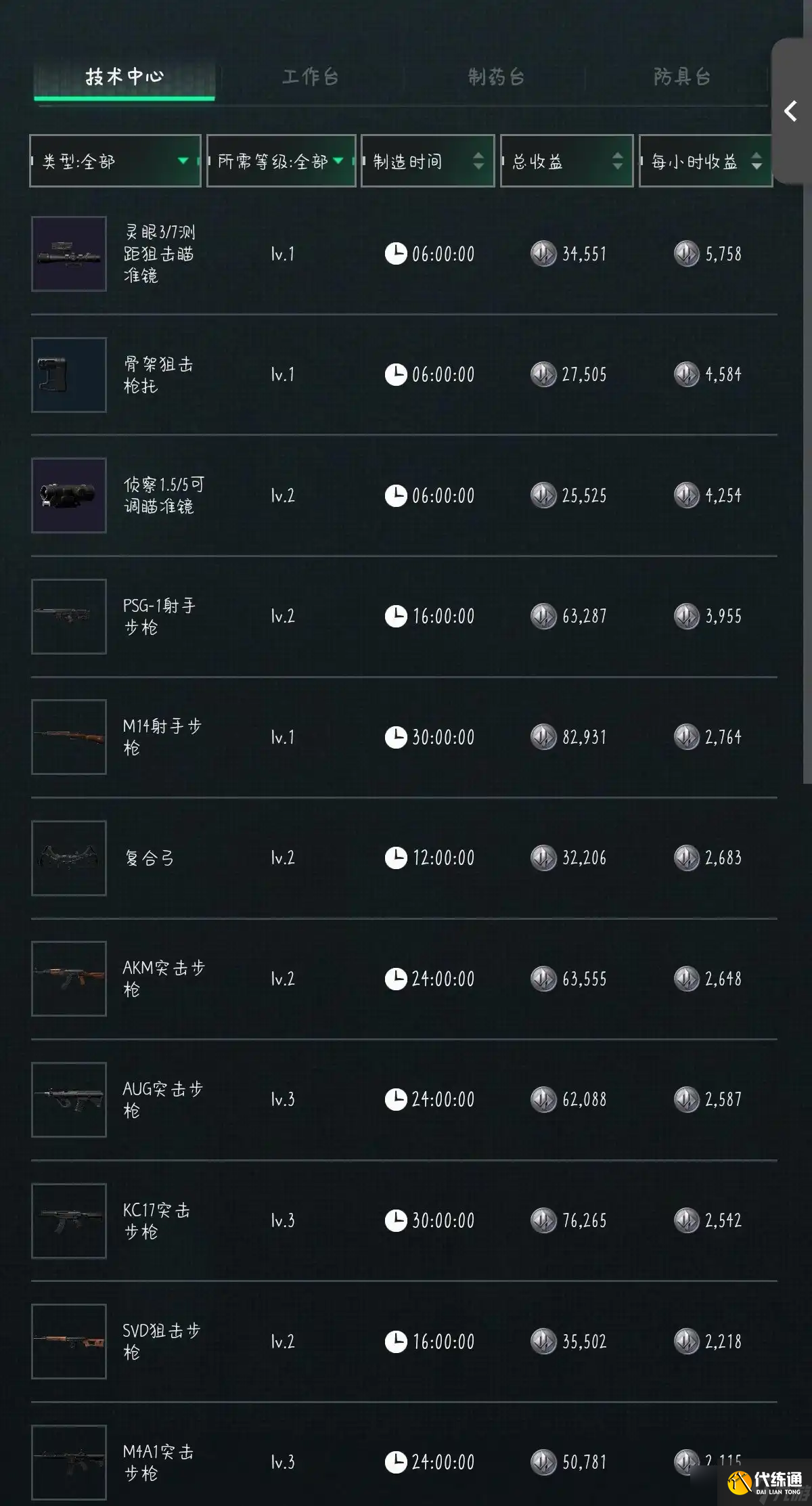Click the 侦察1.5/5可调瞄准镜 item thumbnail
This screenshot has height=1506, width=812.
click(x=68, y=495)
